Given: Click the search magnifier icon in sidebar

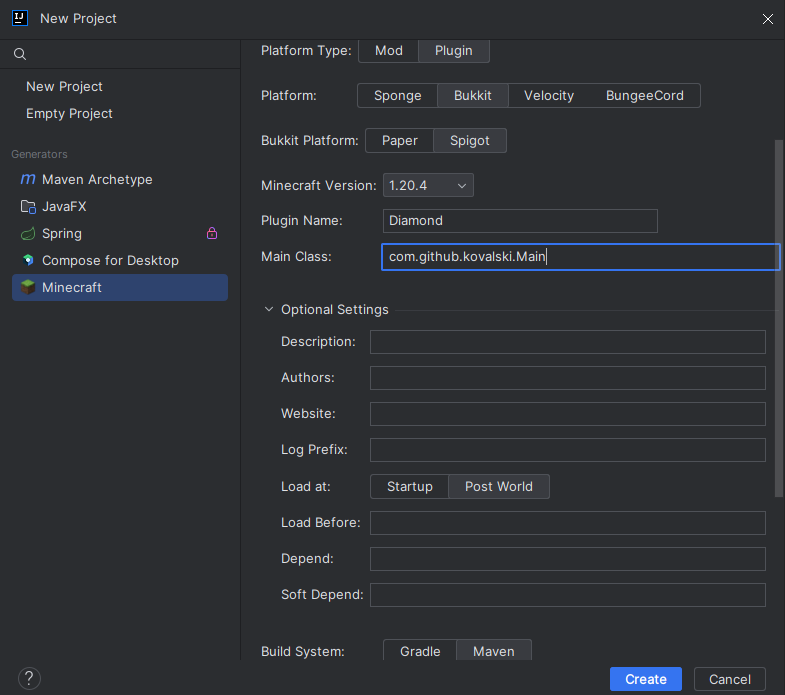Looking at the screenshot, I should tap(20, 54).
